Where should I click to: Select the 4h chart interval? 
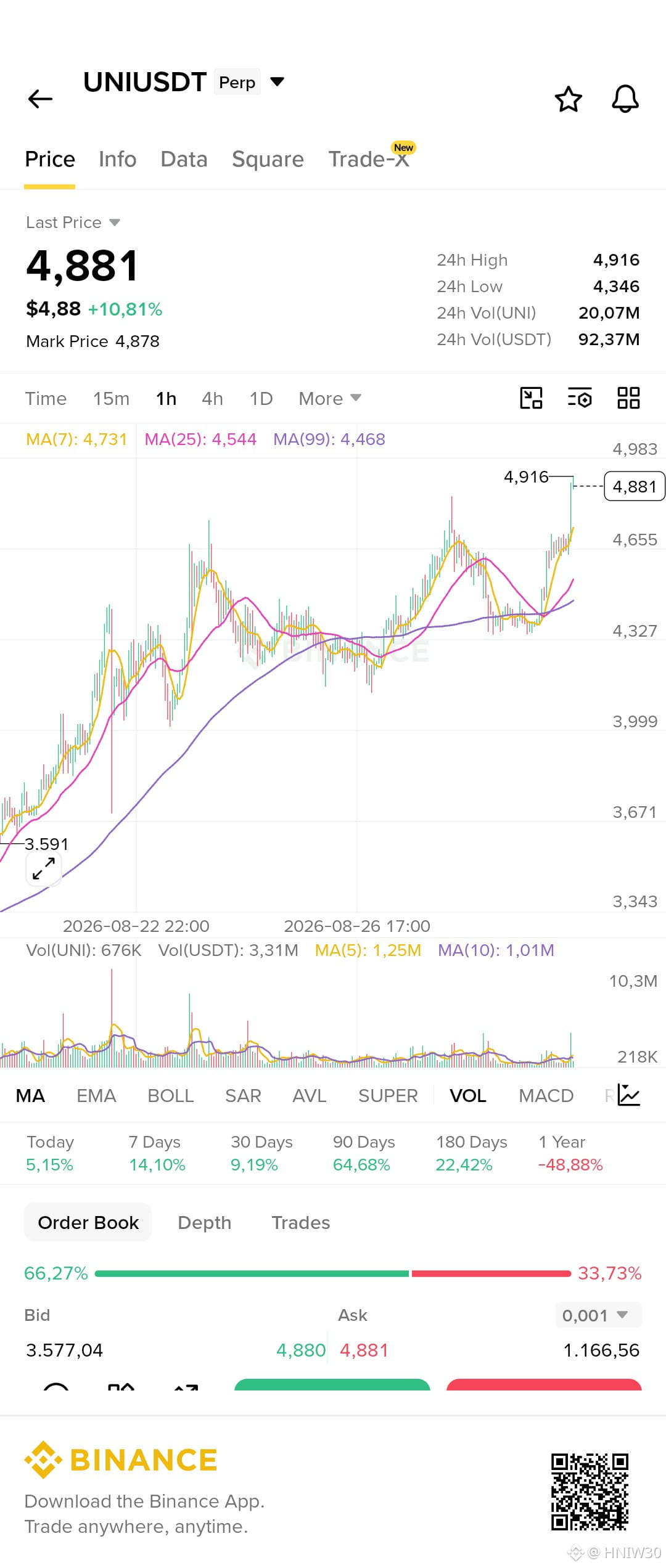pyautogui.click(x=212, y=398)
